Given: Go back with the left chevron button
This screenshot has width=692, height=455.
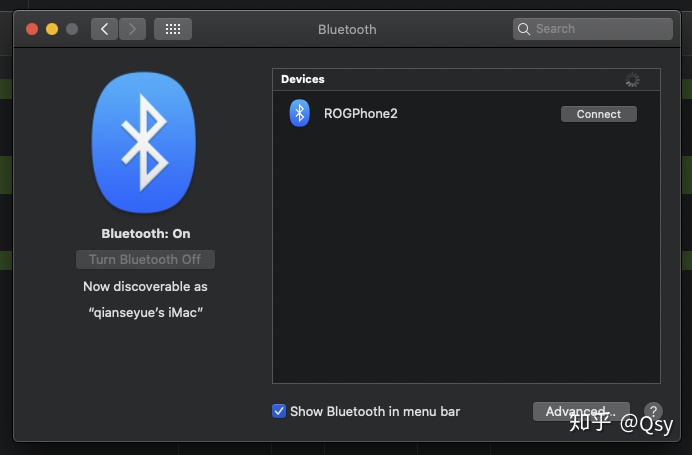Looking at the screenshot, I should [x=104, y=29].
